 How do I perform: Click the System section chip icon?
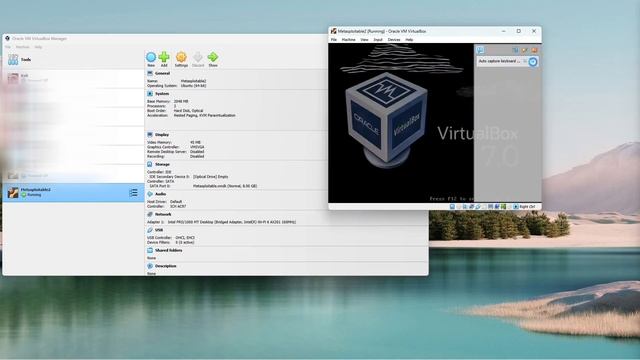(150, 93)
